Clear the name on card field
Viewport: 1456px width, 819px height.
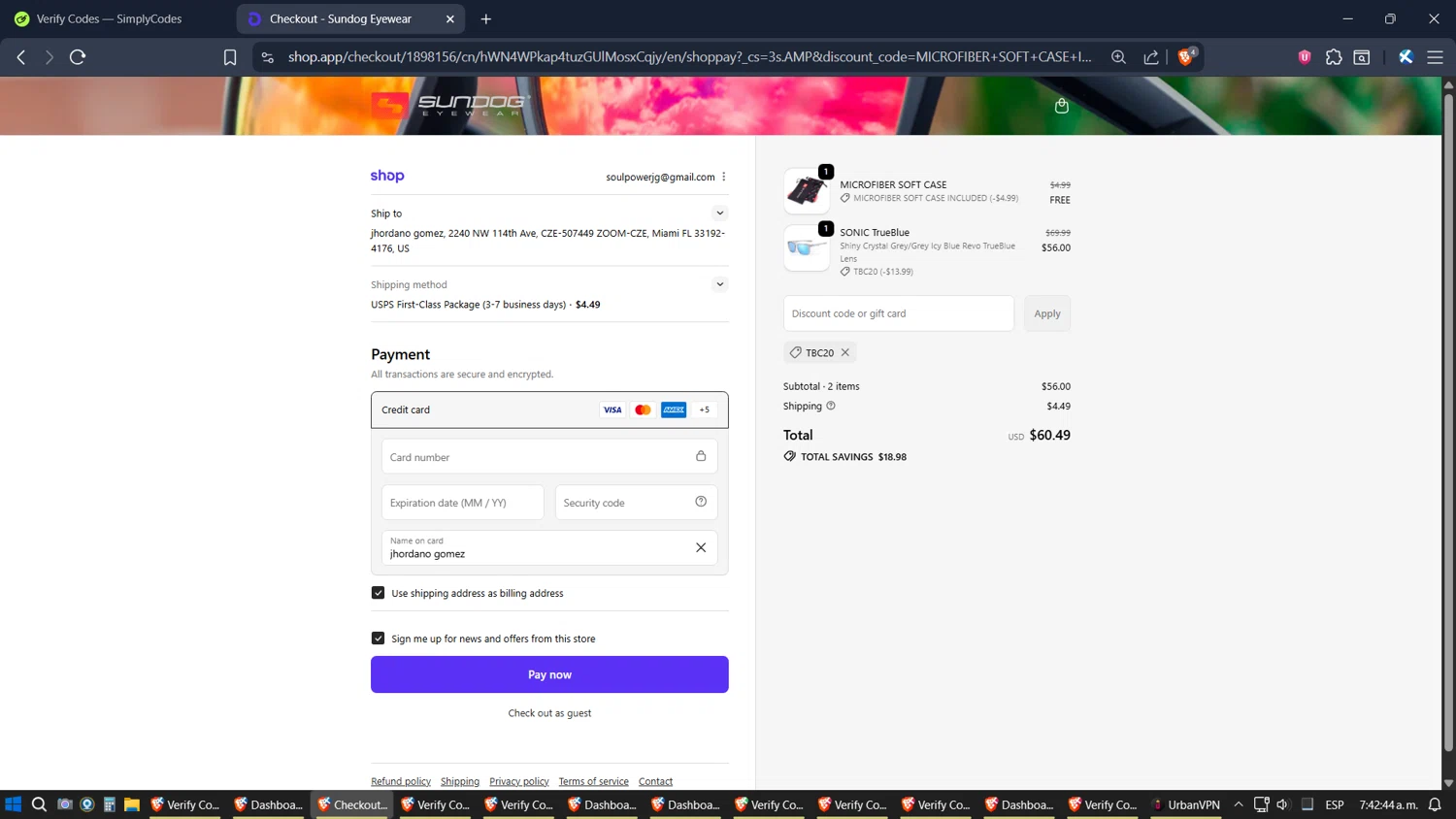701,547
